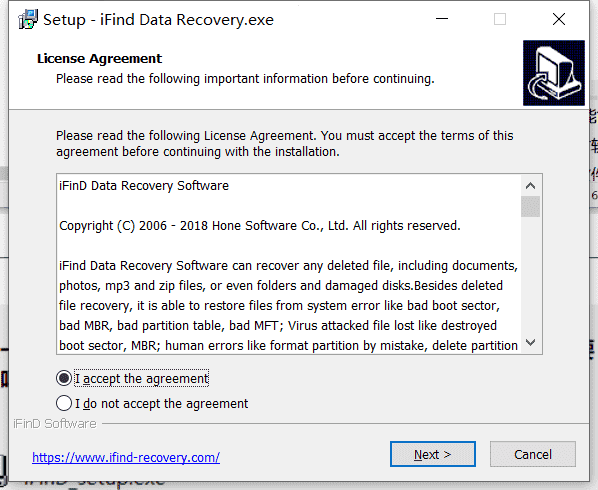
Task: Minimize the iFind setup window
Action: coord(442,19)
